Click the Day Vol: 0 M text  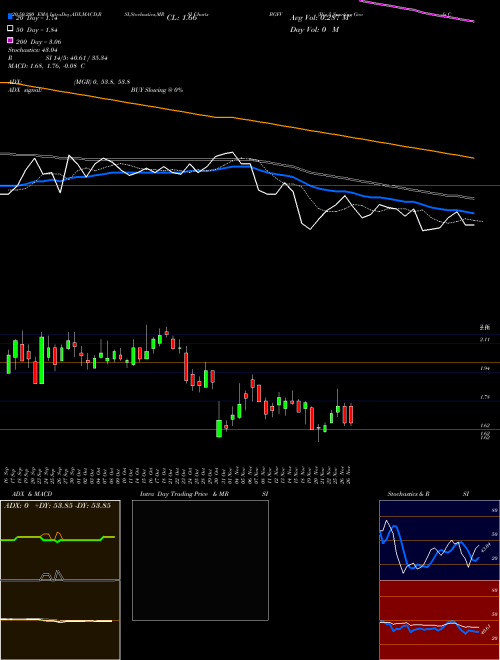(x=314, y=29)
